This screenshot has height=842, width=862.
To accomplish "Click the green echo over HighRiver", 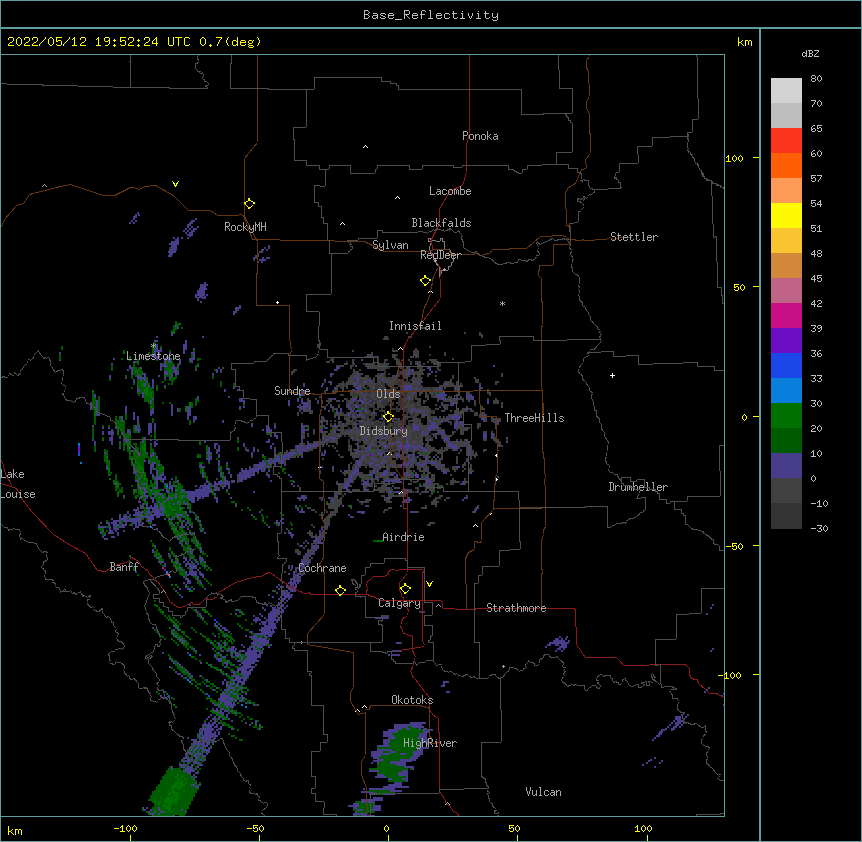I will pos(401,753).
